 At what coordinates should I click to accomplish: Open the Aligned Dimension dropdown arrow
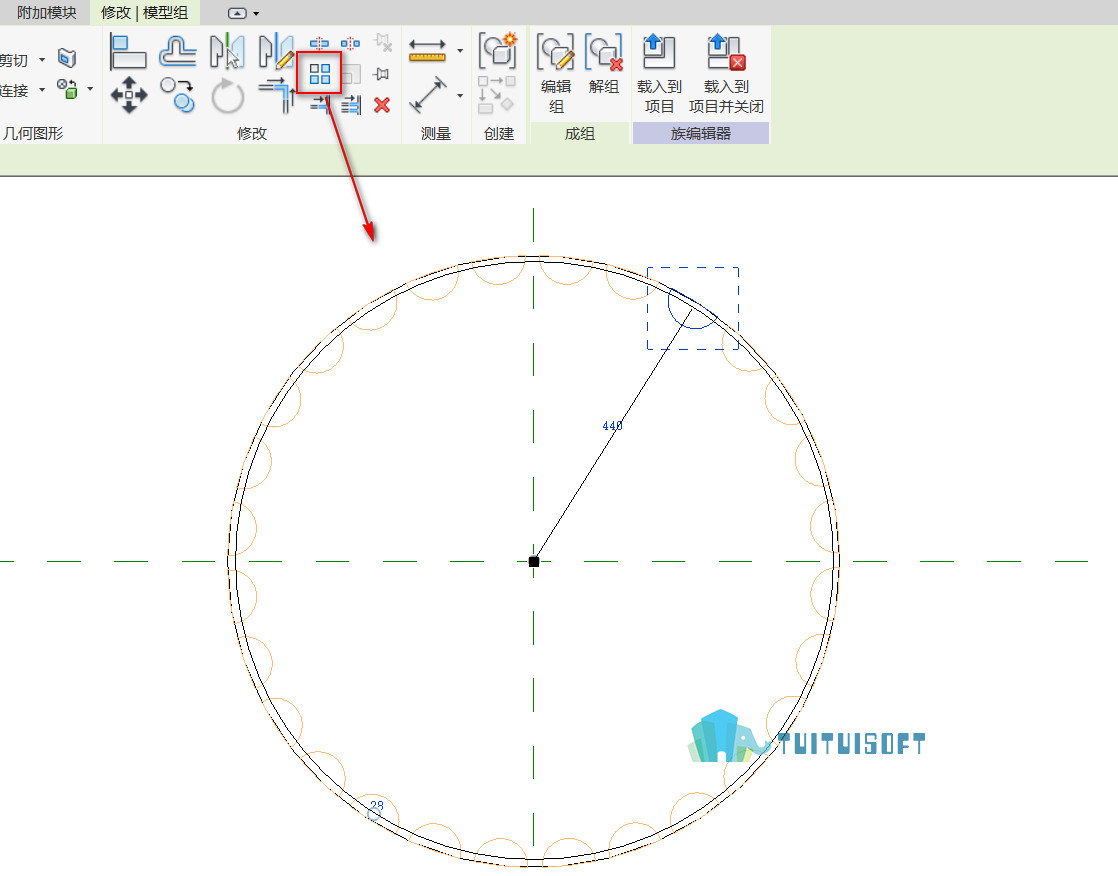point(460,51)
